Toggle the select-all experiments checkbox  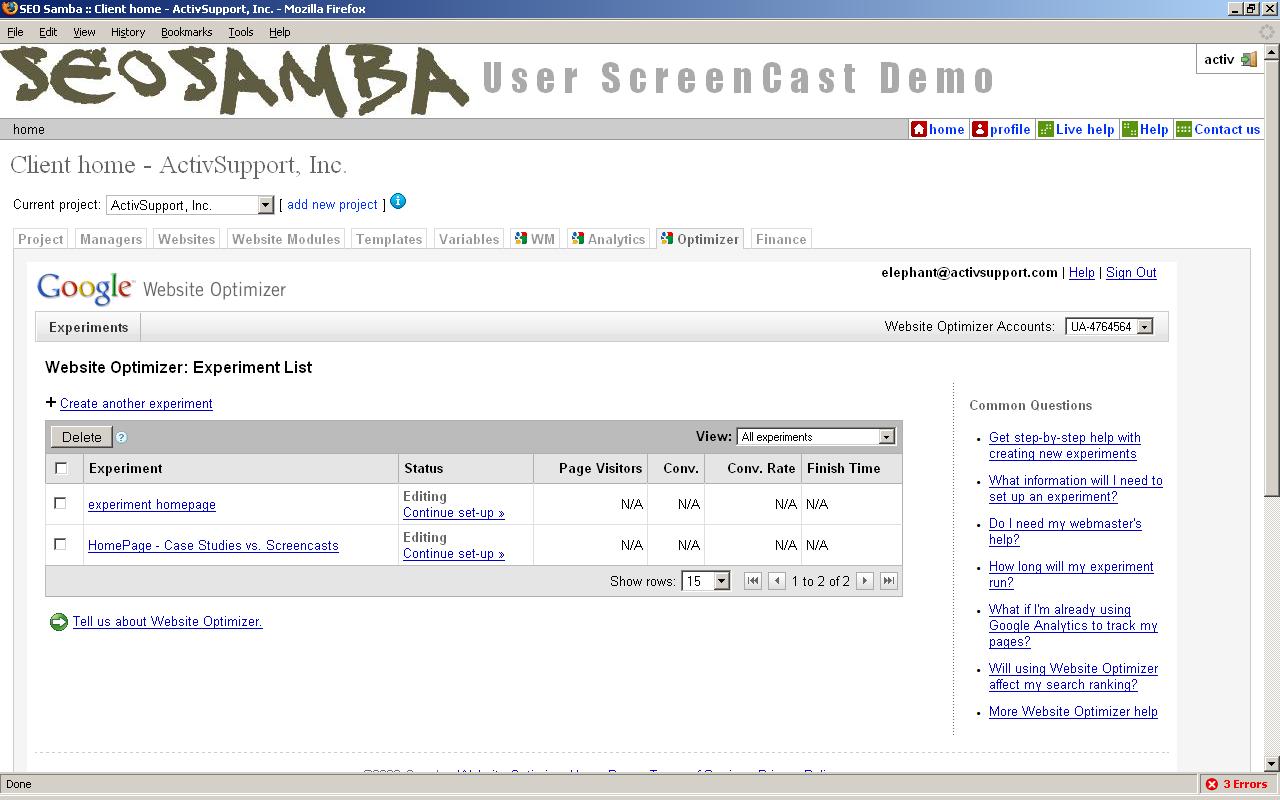click(x=61, y=468)
